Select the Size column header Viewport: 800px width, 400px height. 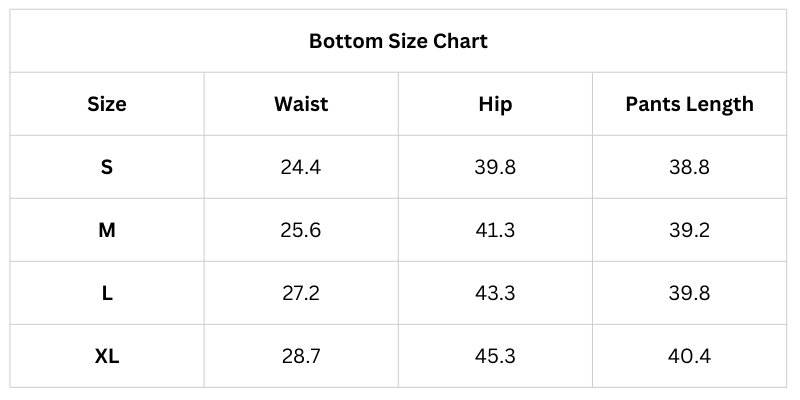107,104
